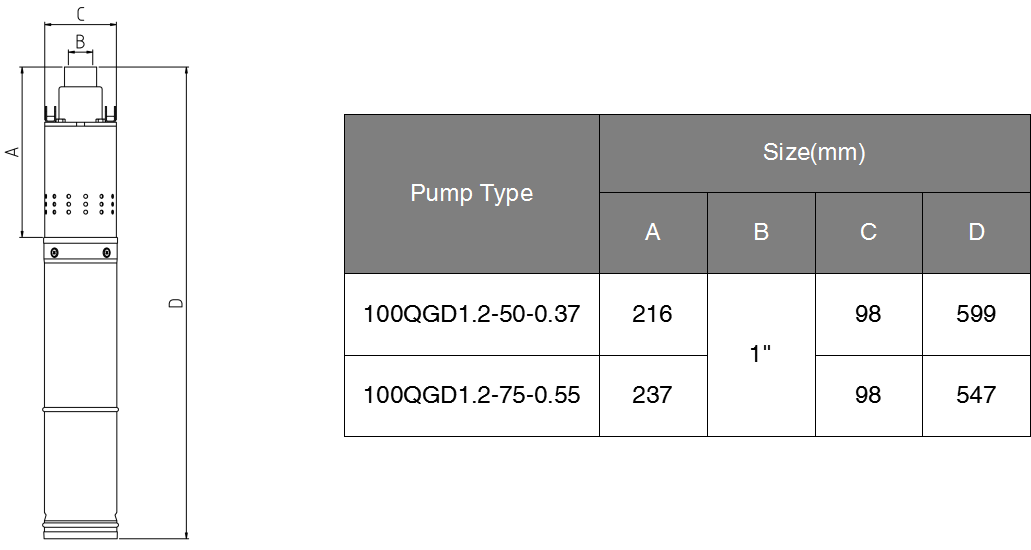Click model 100QGD1.2-75-0.55 cell
Screen dimensions: 1031x550
click(471, 396)
